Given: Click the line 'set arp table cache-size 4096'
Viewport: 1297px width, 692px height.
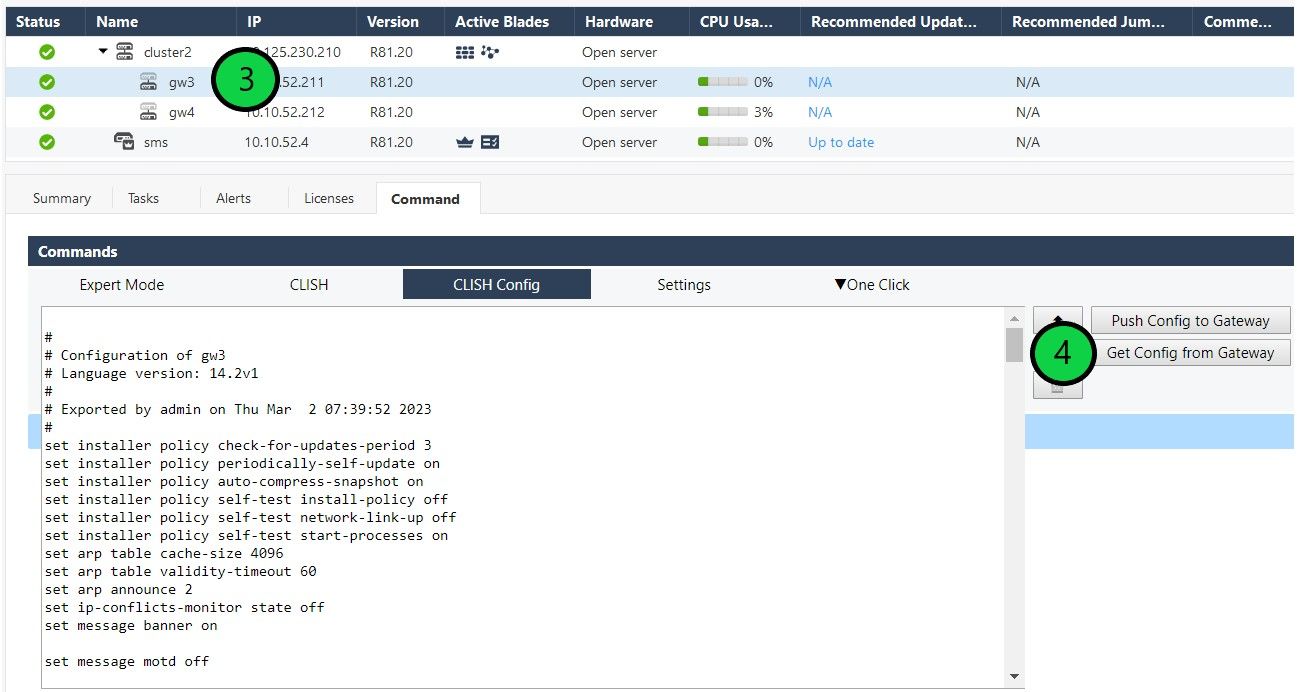Looking at the screenshot, I should (164, 553).
